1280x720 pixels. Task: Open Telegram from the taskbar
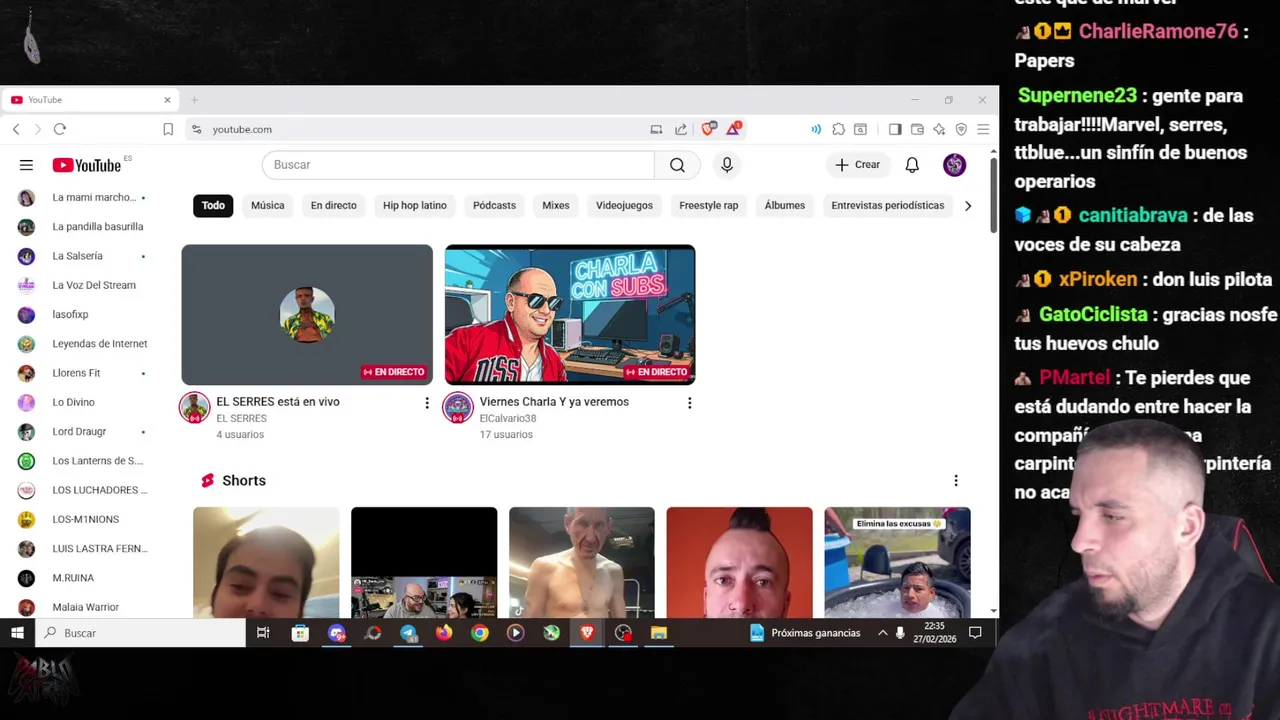(x=408, y=633)
